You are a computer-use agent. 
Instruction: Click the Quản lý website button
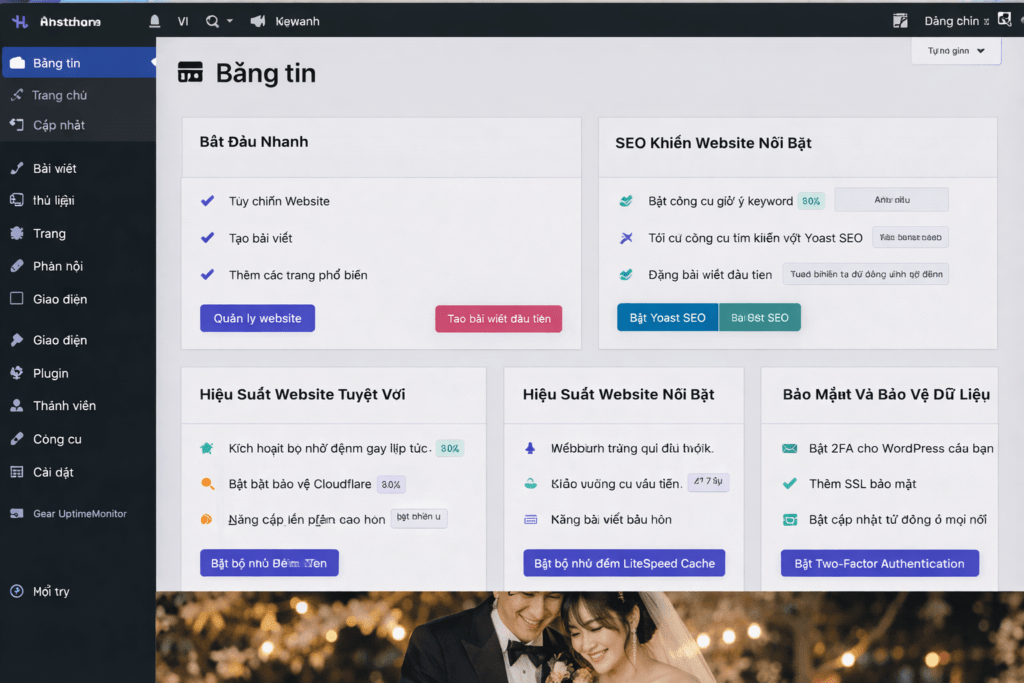257,318
